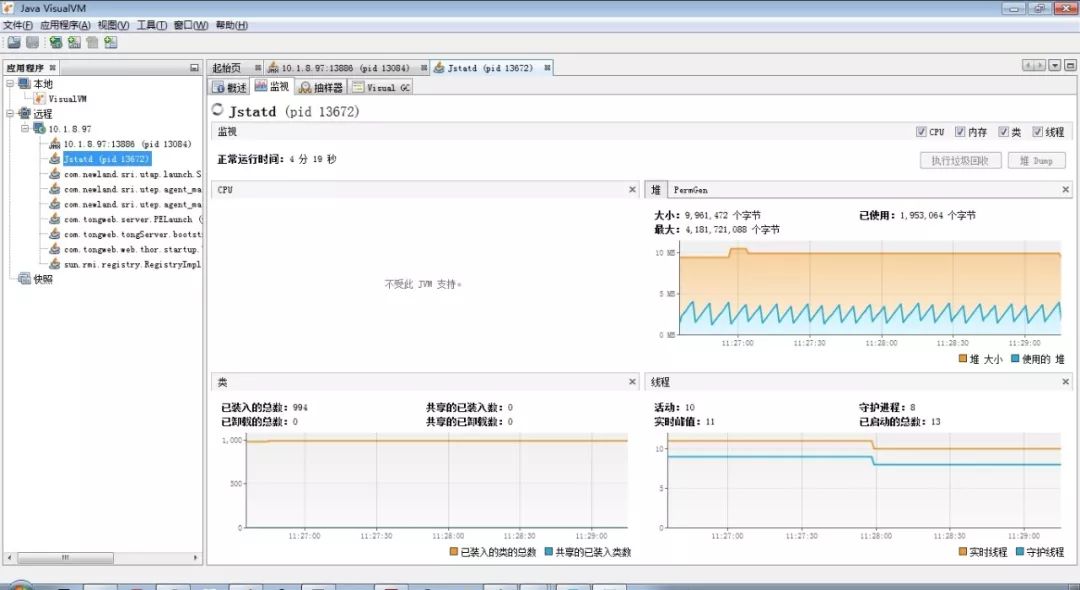Screen dimensions: 1080x590
Task: Open the Visual GC tab
Action: [x=381, y=87]
